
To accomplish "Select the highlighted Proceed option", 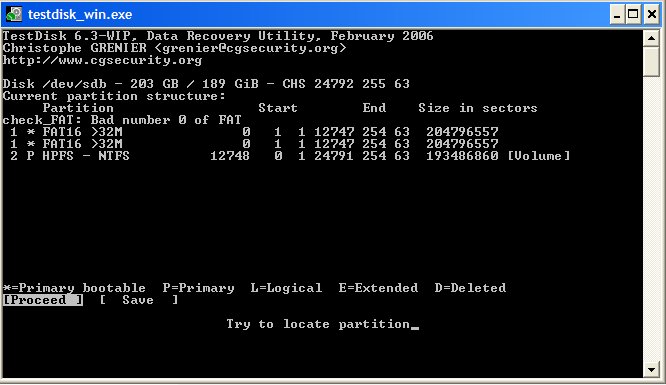I will [x=43, y=300].
